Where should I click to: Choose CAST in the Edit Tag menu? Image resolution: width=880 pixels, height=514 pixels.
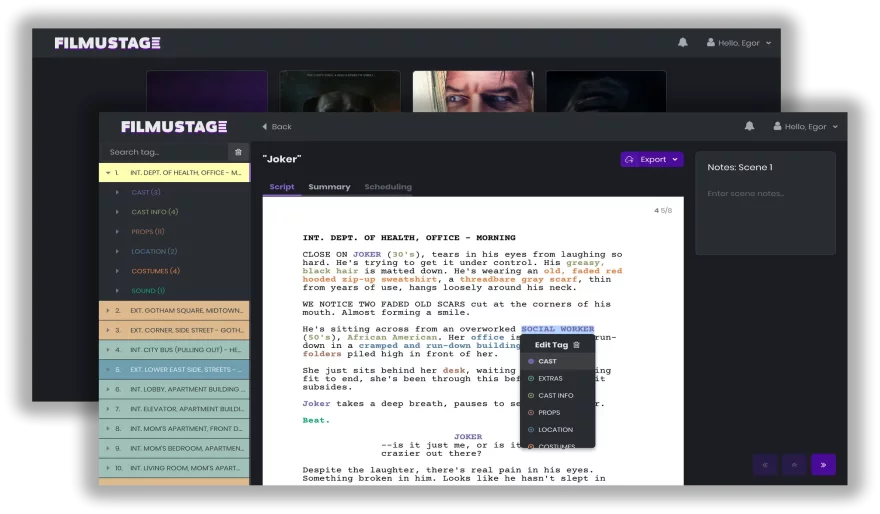point(557,361)
